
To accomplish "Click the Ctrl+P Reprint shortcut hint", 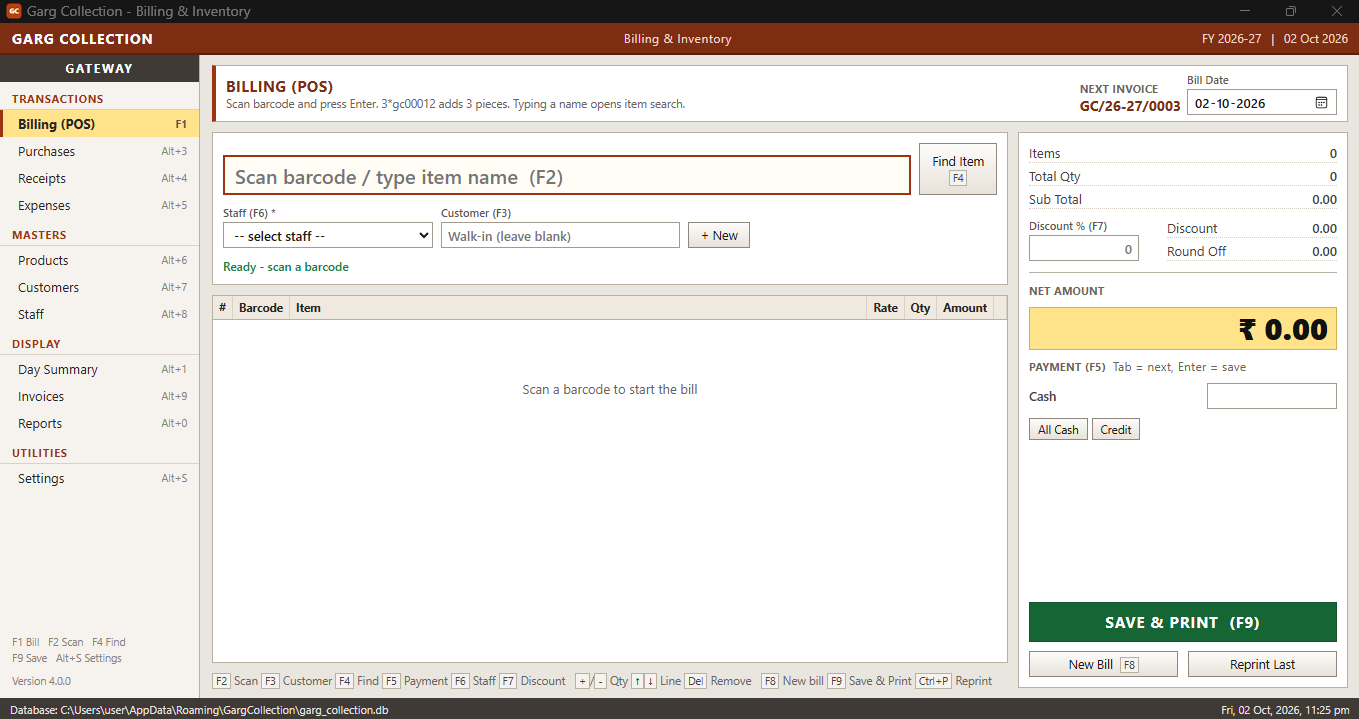I will pos(953,681).
